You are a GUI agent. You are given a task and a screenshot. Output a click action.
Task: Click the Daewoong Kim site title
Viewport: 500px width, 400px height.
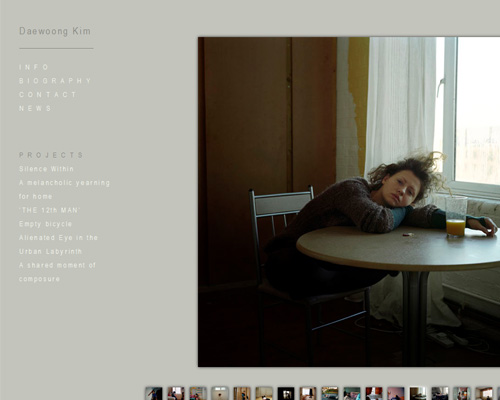tap(55, 31)
